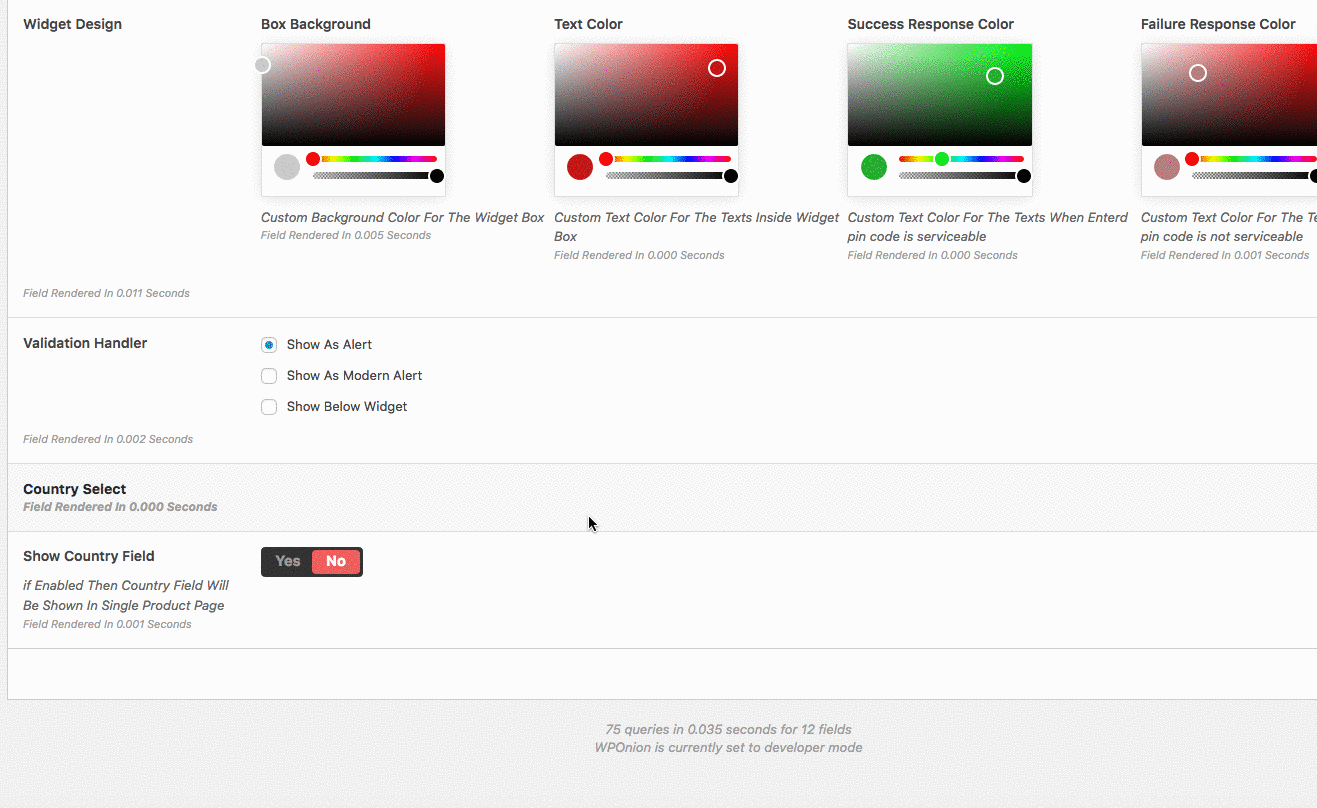Image resolution: width=1317 pixels, height=808 pixels.
Task: Click the Country Select section heading
Action: coord(75,489)
